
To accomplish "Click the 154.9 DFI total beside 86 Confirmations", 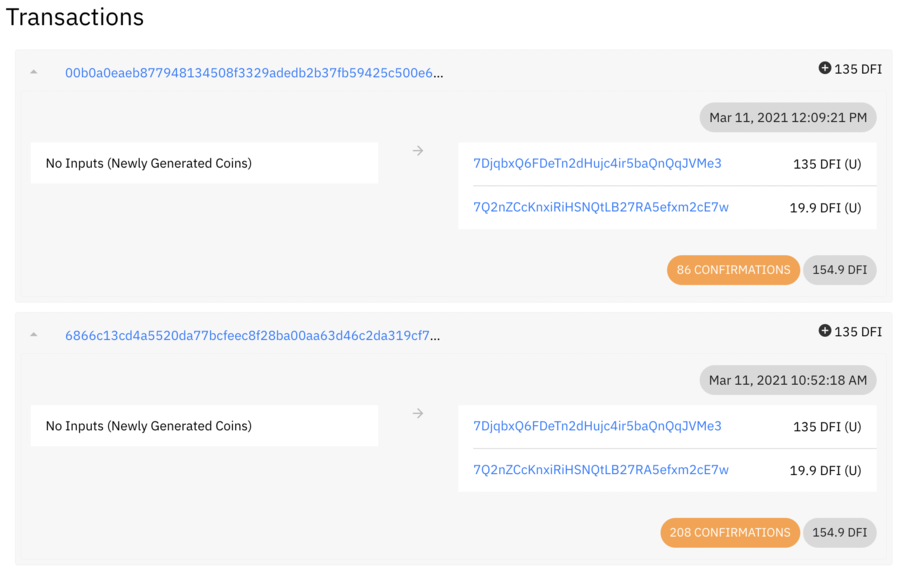I will tap(839, 270).
